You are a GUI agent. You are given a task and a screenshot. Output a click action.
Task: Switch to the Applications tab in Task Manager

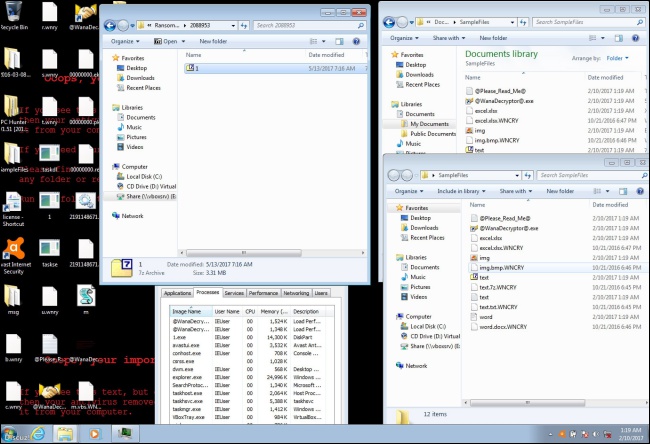(x=177, y=293)
